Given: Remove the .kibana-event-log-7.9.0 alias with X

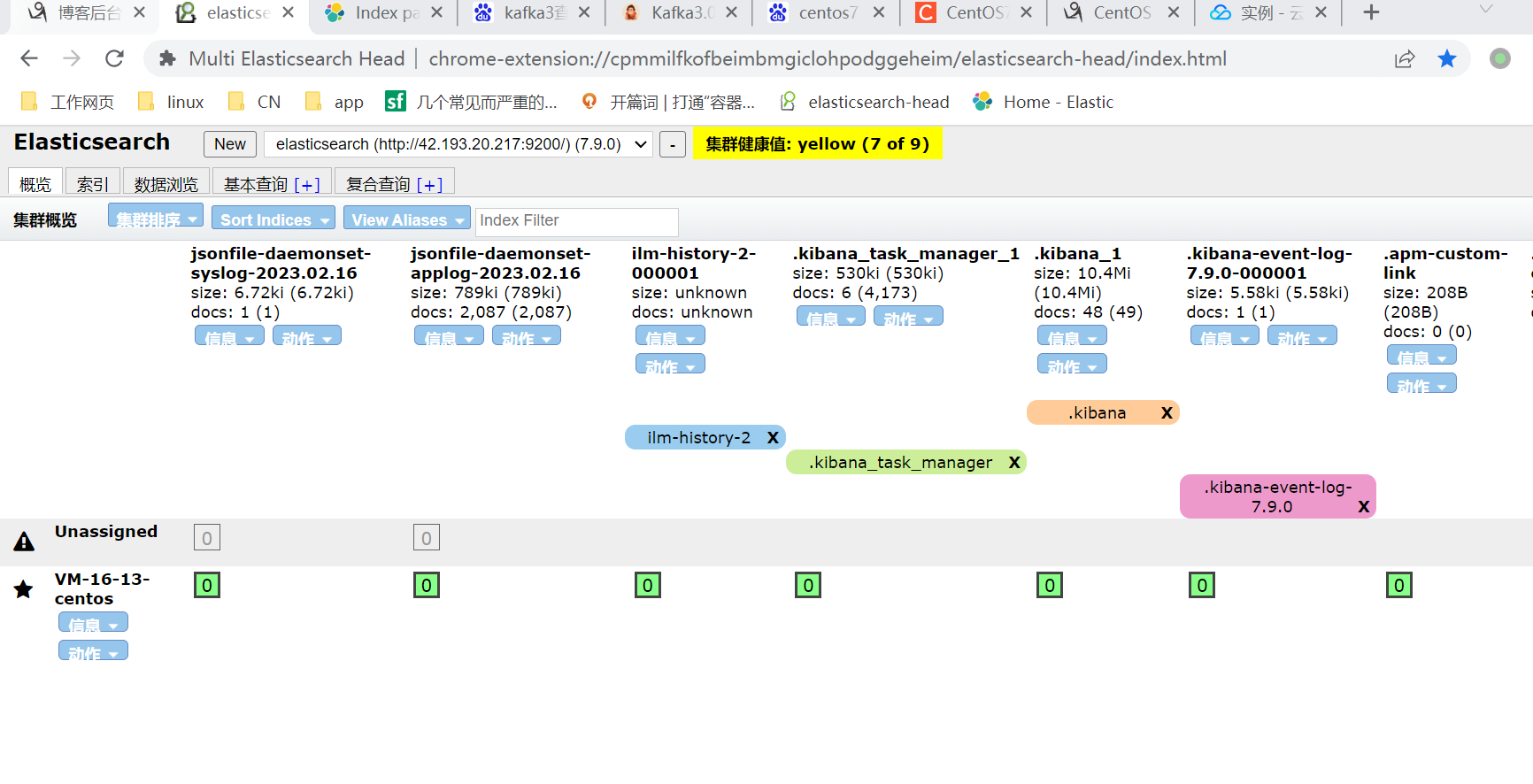Looking at the screenshot, I should [x=1364, y=507].
